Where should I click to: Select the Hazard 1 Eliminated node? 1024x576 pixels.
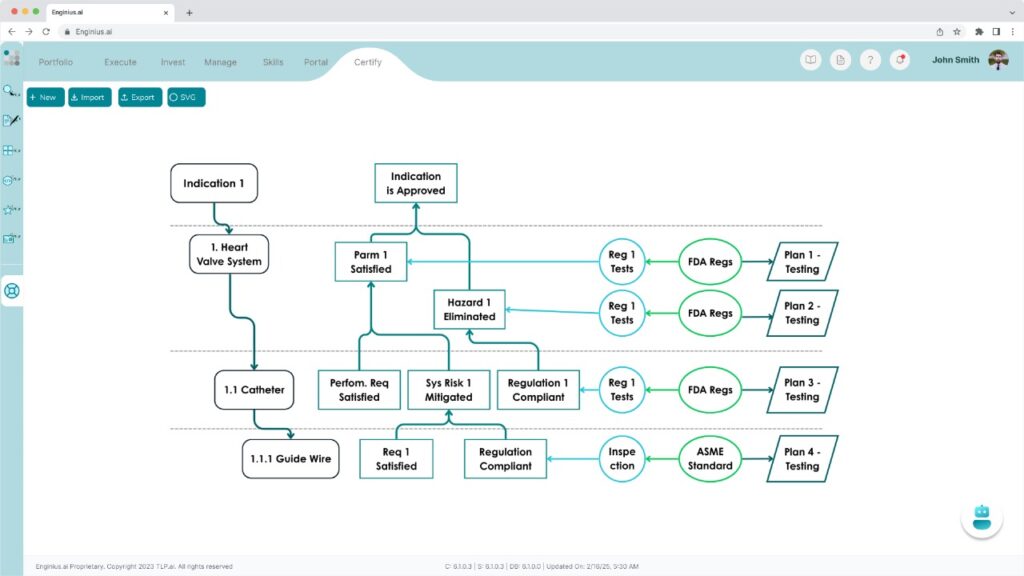(469, 310)
